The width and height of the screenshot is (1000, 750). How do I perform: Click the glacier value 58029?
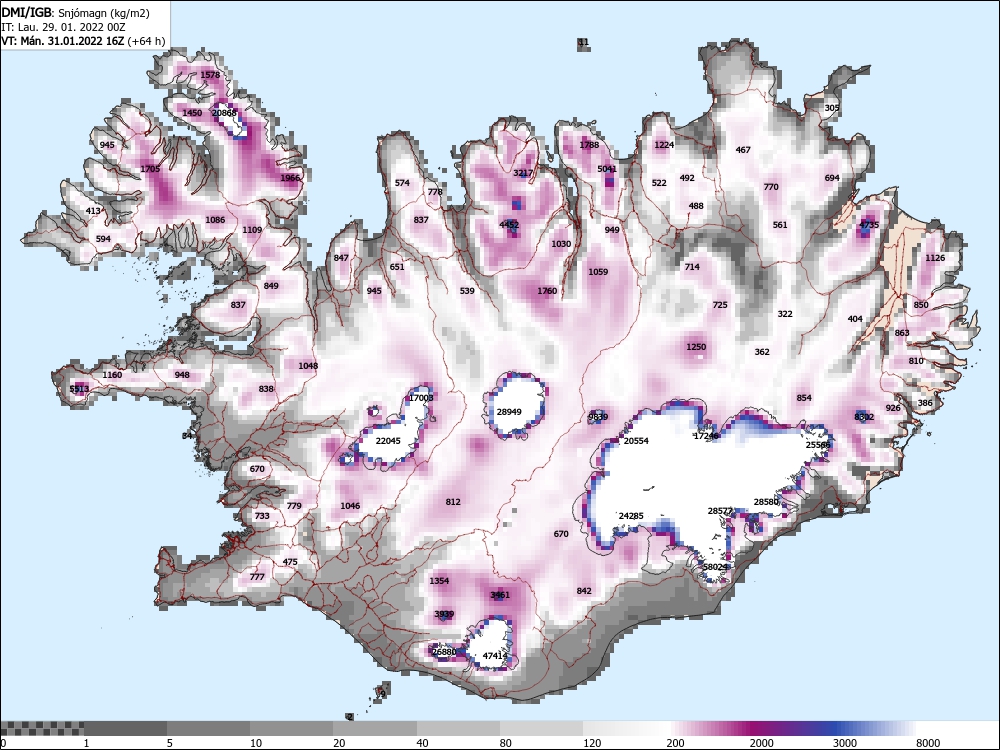[715, 567]
